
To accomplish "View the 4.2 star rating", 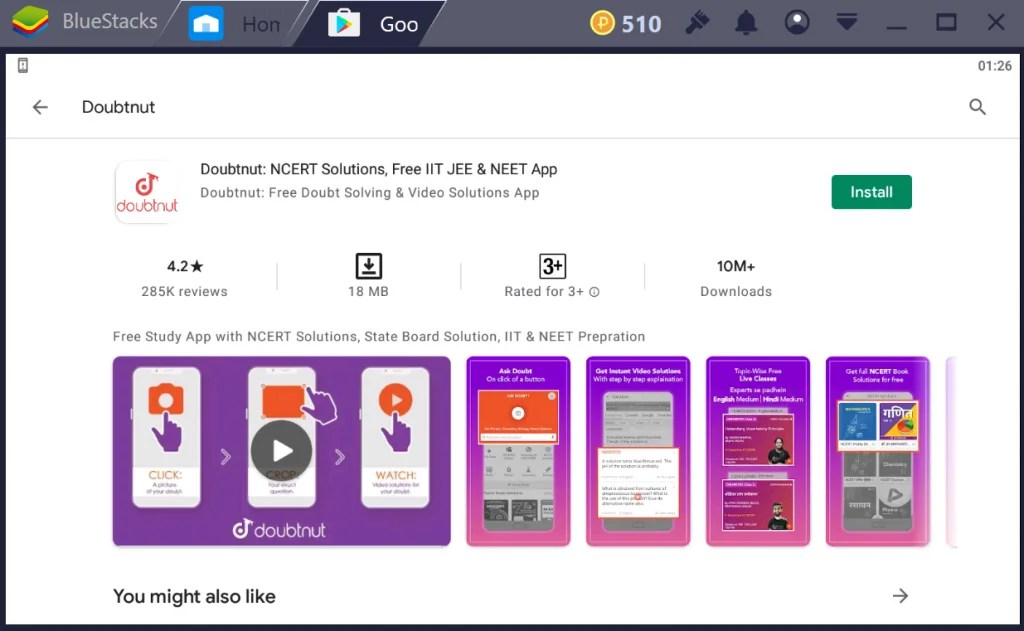I will click(x=185, y=267).
